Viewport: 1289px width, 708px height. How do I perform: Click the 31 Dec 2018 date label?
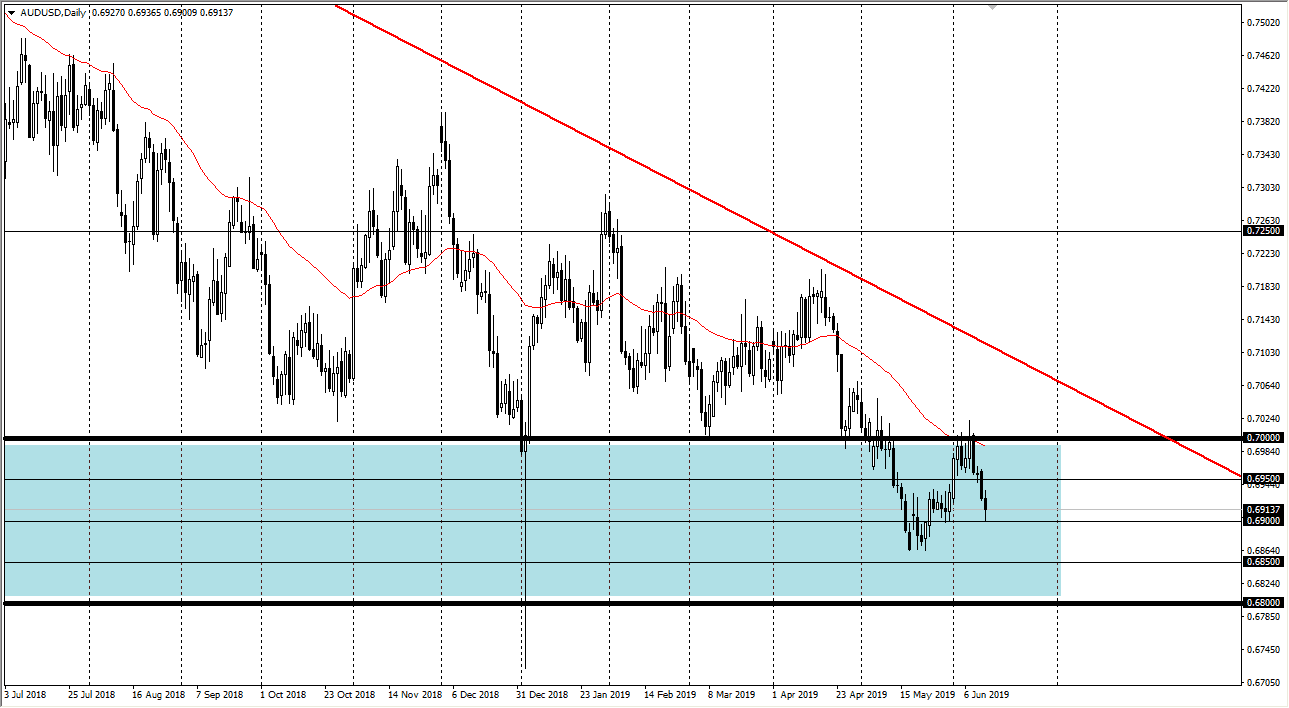[x=541, y=693]
